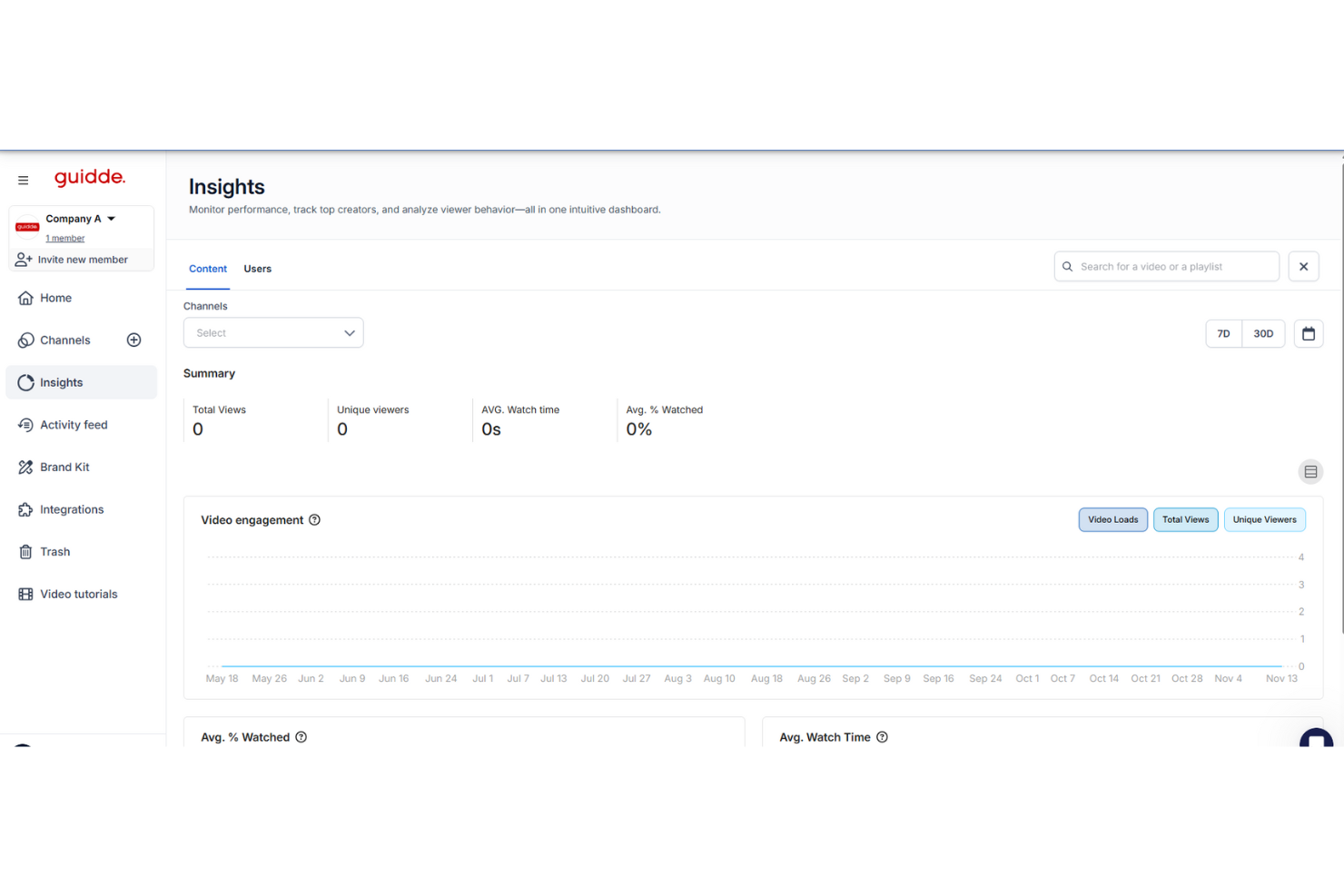This screenshot has height=896, width=1344.
Task: Select the 7D date range
Action: pyautogui.click(x=1224, y=334)
